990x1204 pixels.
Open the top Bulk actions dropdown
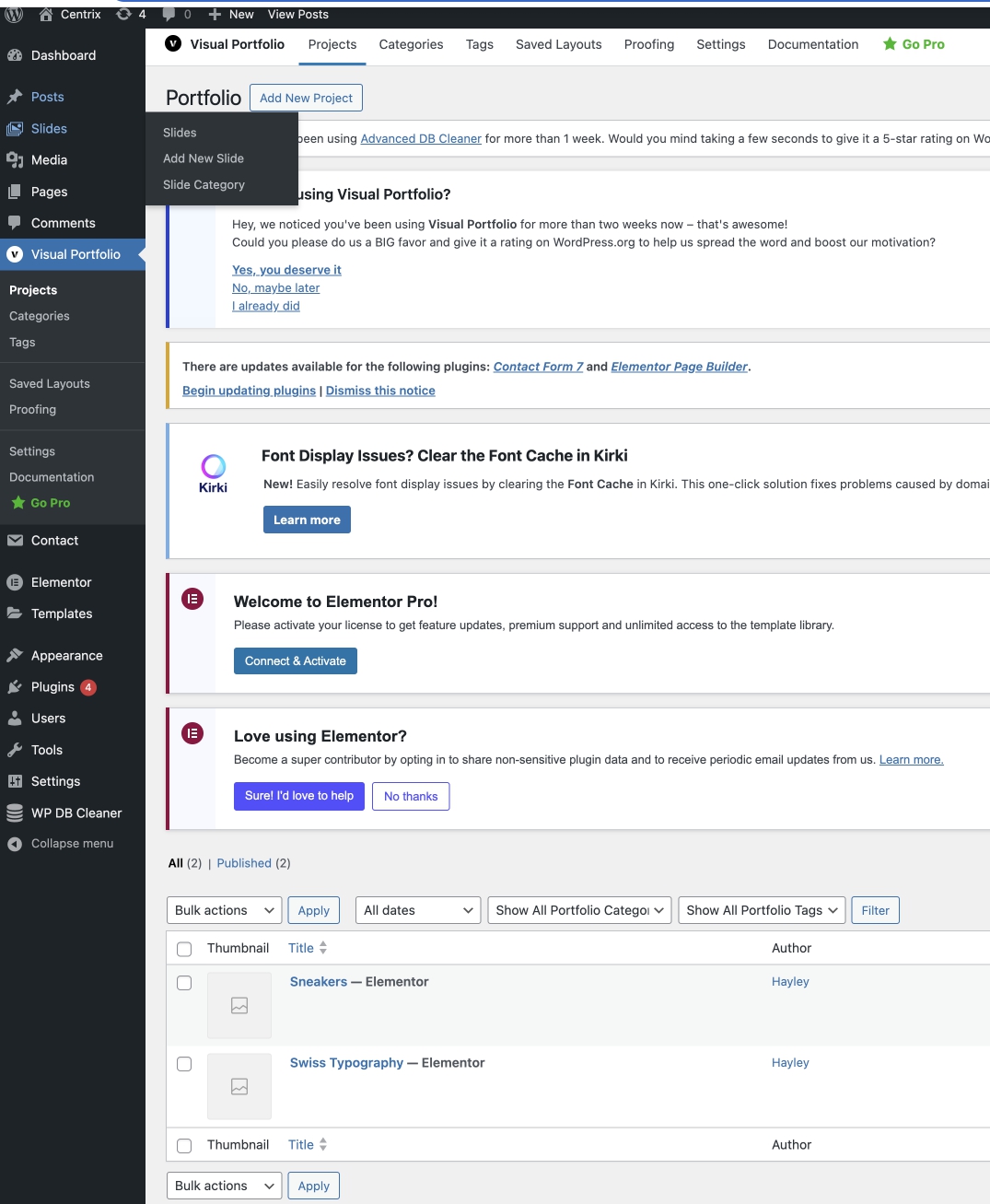coord(225,910)
